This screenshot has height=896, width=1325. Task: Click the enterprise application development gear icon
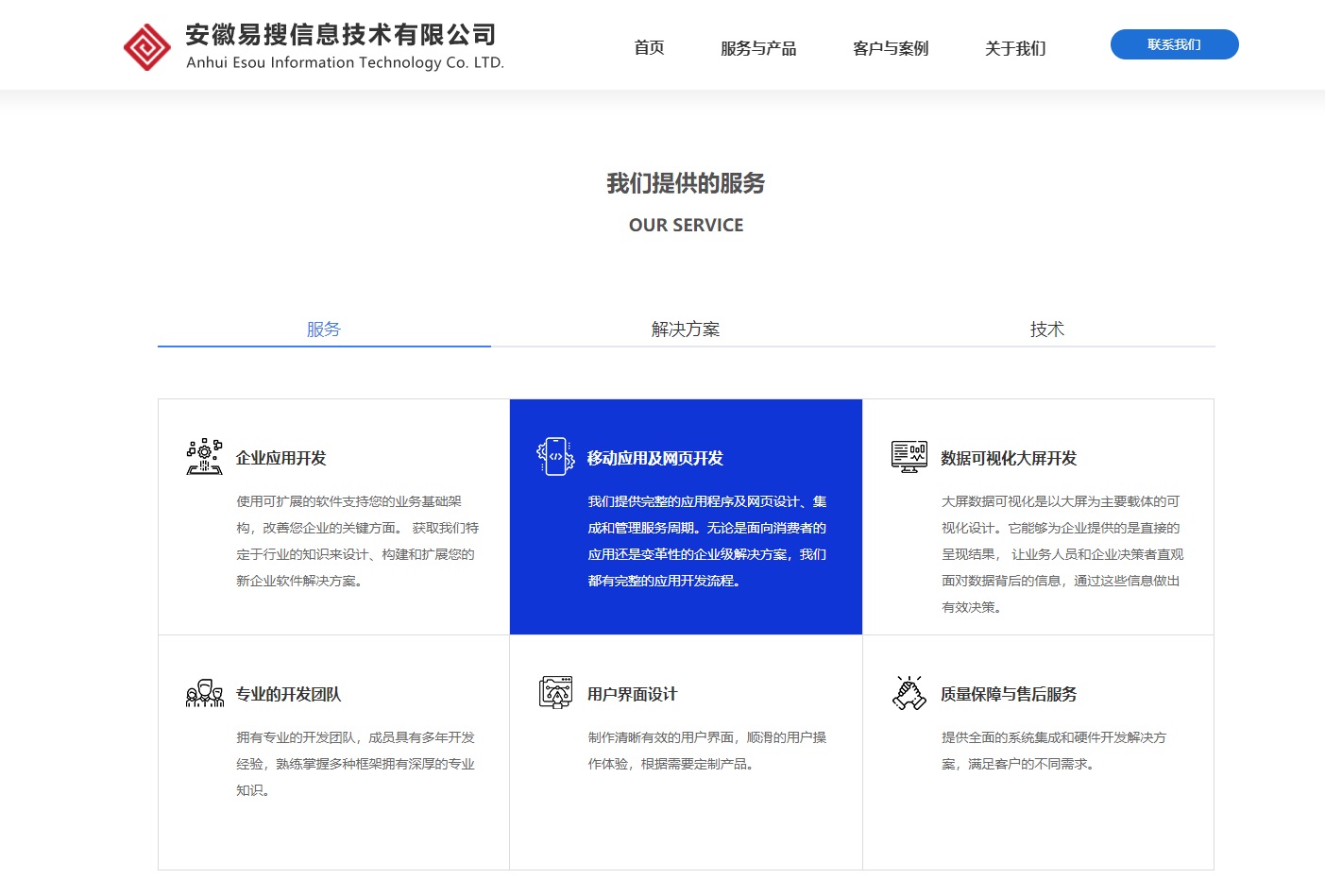pos(204,457)
